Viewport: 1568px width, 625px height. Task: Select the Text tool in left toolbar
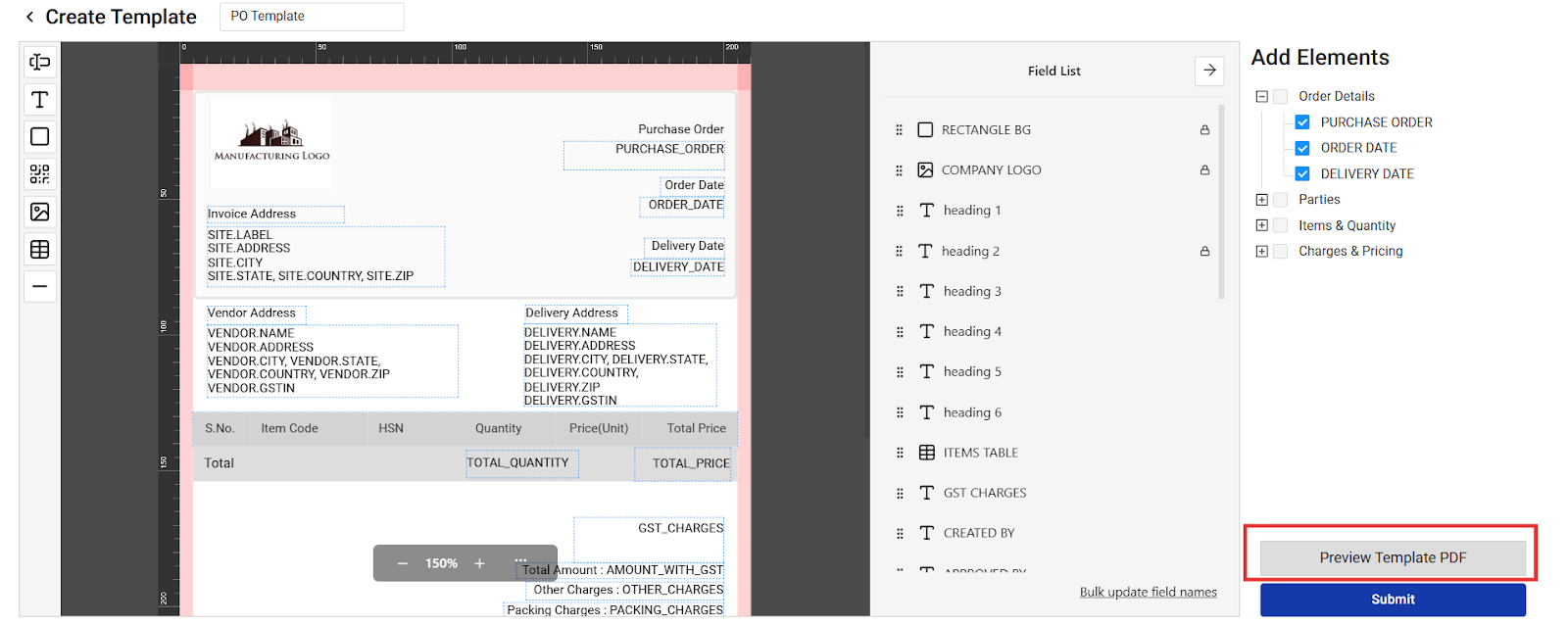pyautogui.click(x=40, y=100)
